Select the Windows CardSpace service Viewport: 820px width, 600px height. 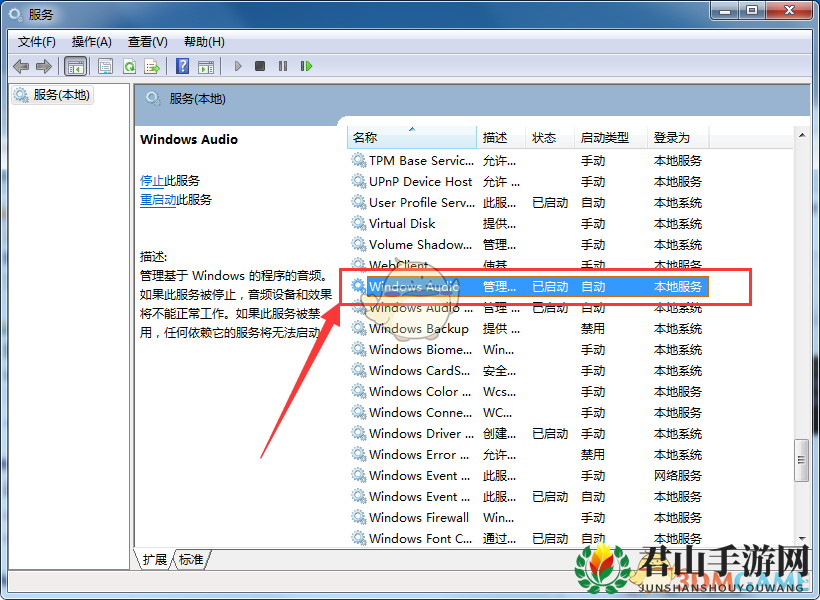(x=528, y=370)
